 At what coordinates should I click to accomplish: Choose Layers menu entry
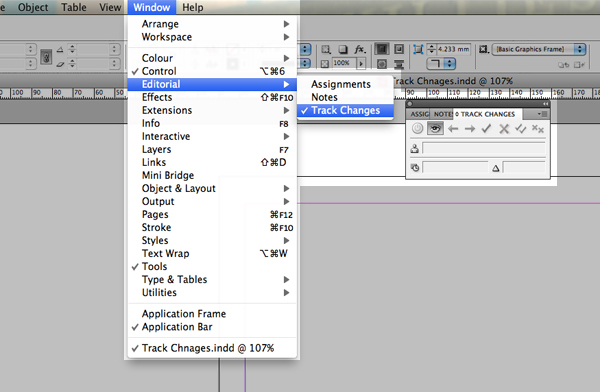click(x=212, y=149)
